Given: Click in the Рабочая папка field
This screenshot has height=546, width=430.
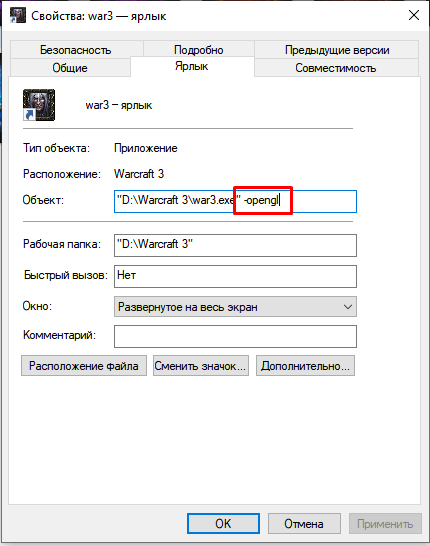Looking at the screenshot, I should click(235, 245).
